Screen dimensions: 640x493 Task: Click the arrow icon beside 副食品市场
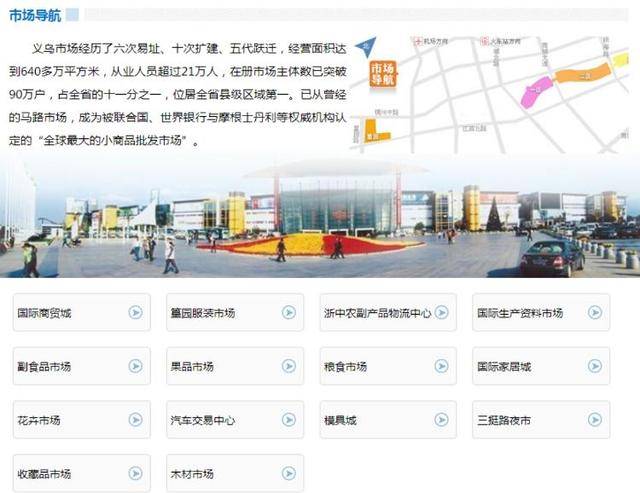coord(136,366)
